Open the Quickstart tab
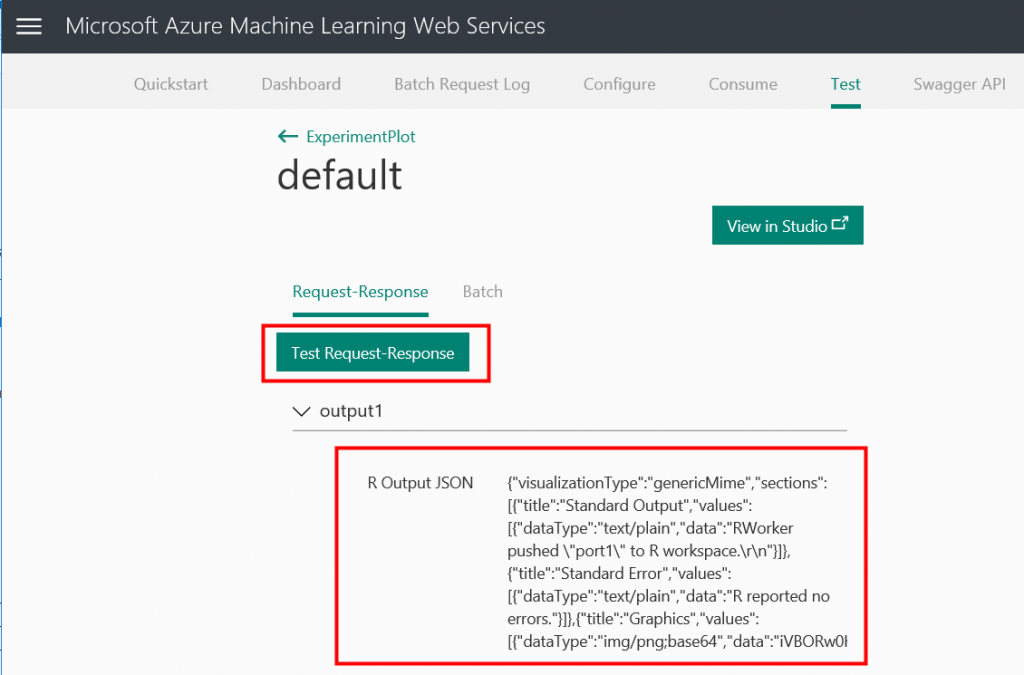 point(170,84)
